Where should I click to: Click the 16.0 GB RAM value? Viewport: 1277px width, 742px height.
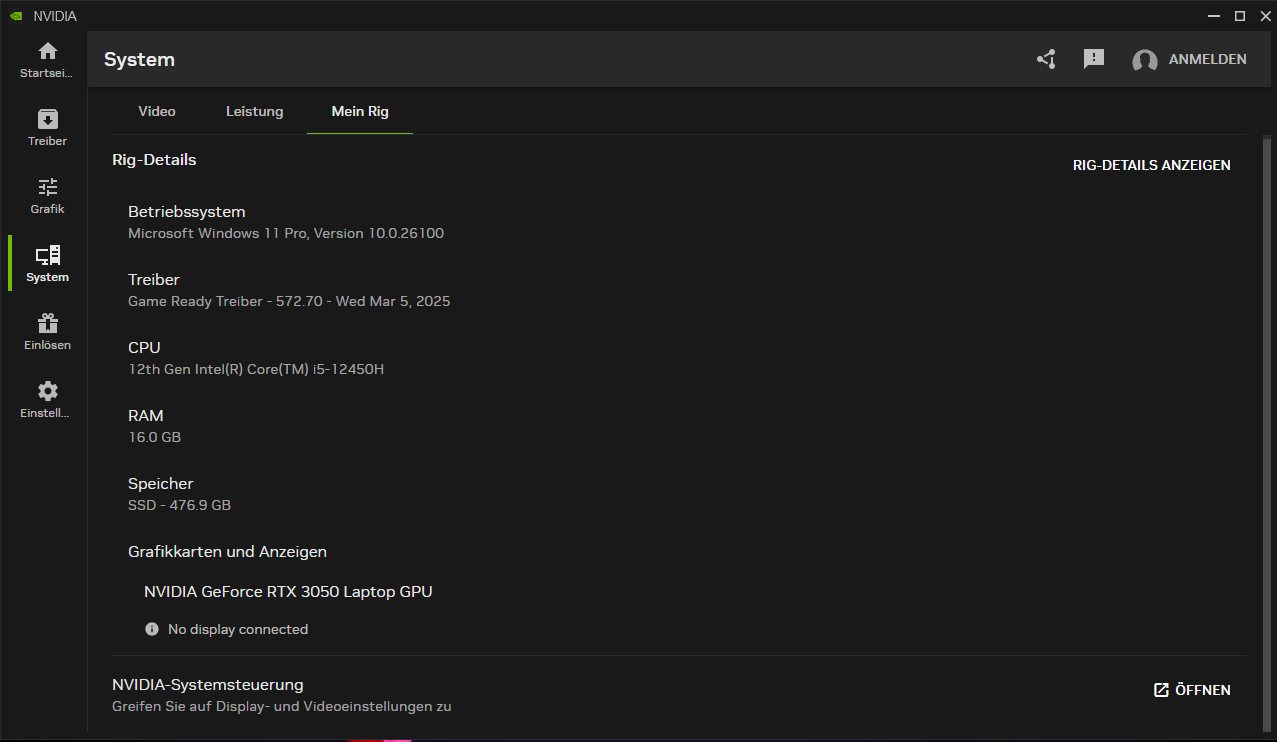pyautogui.click(x=154, y=437)
